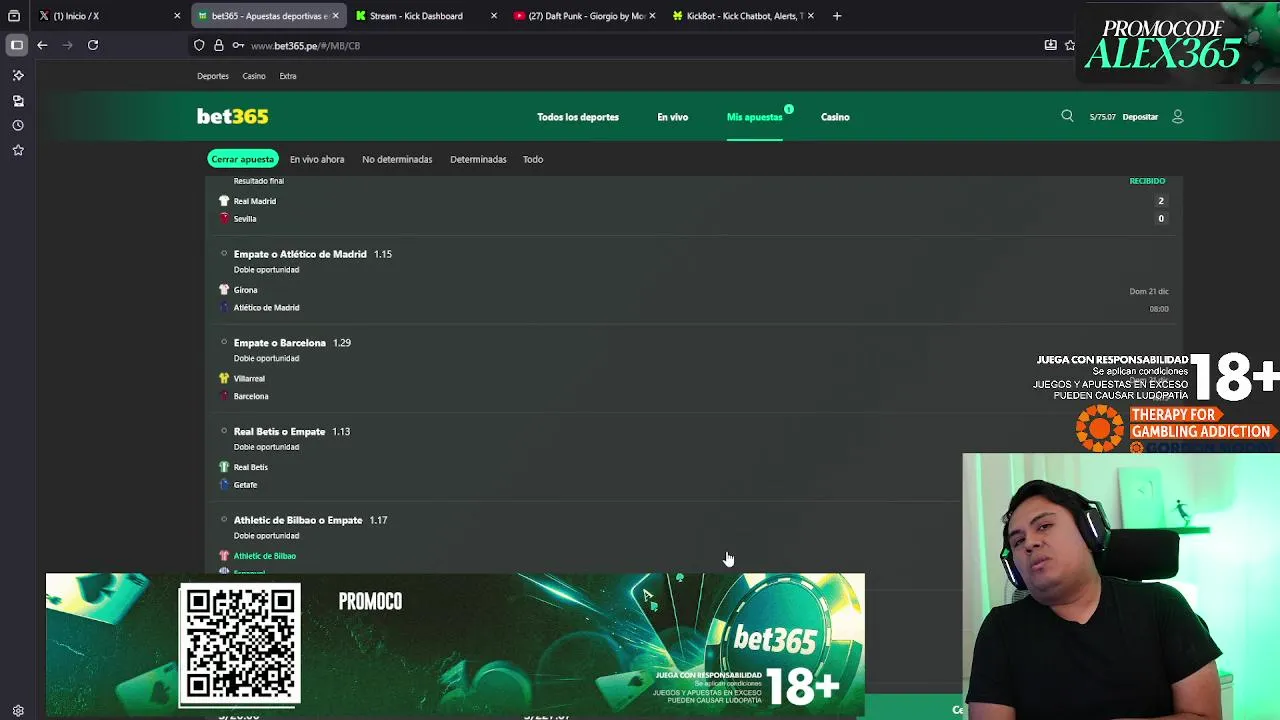
Task: Select the Cerrar apuesta filter
Action: pyautogui.click(x=242, y=159)
